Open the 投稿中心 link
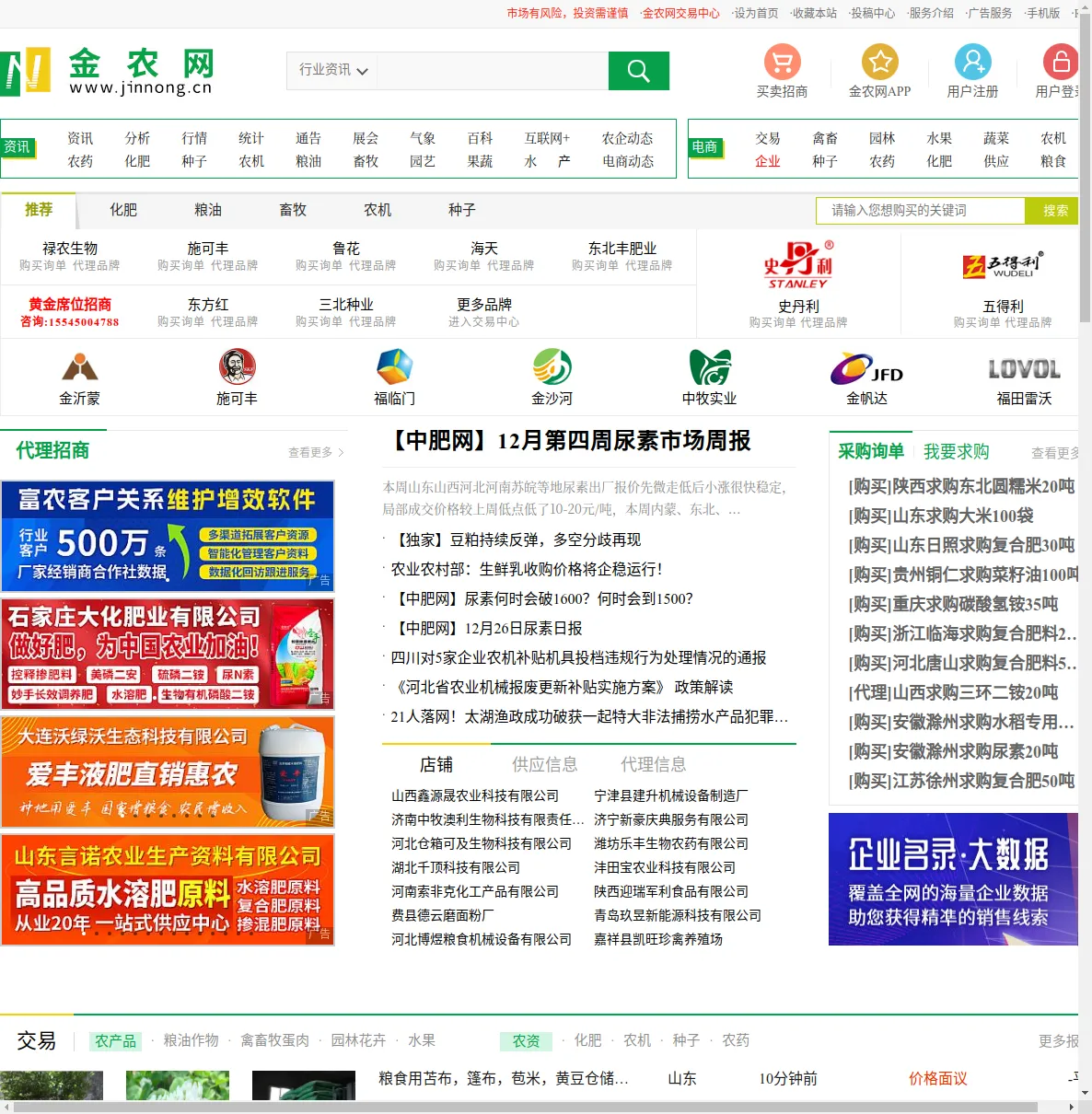The width and height of the screenshot is (1092, 1114). click(873, 13)
